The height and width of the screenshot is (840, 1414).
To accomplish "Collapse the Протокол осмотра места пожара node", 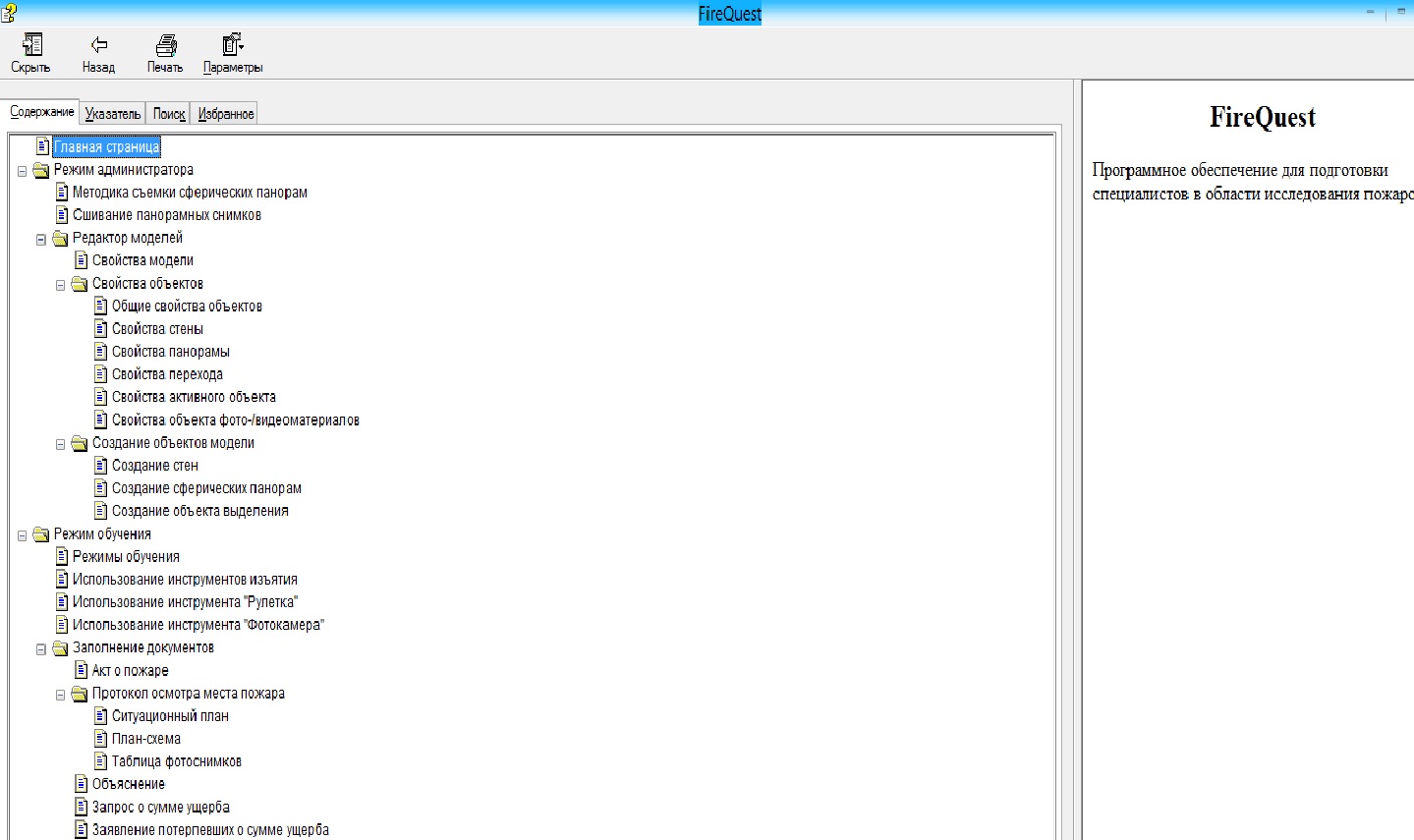I will (x=60, y=695).
